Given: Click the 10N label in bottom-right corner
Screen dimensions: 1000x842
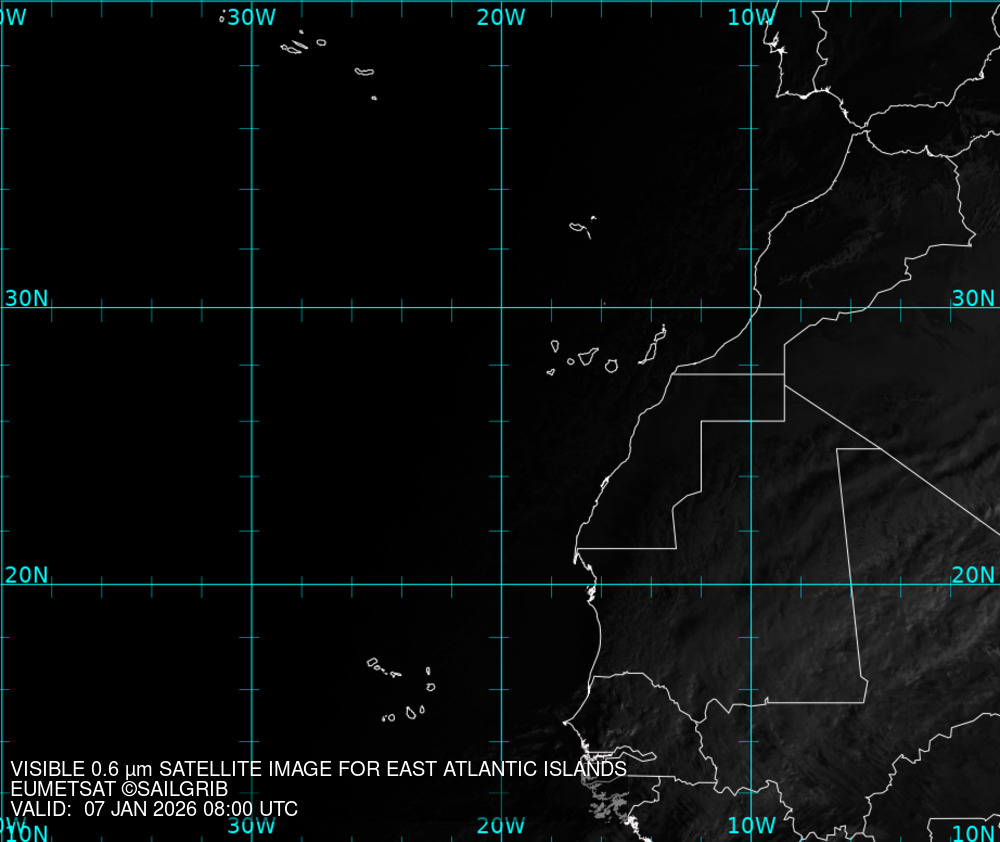Looking at the screenshot, I should (973, 832).
